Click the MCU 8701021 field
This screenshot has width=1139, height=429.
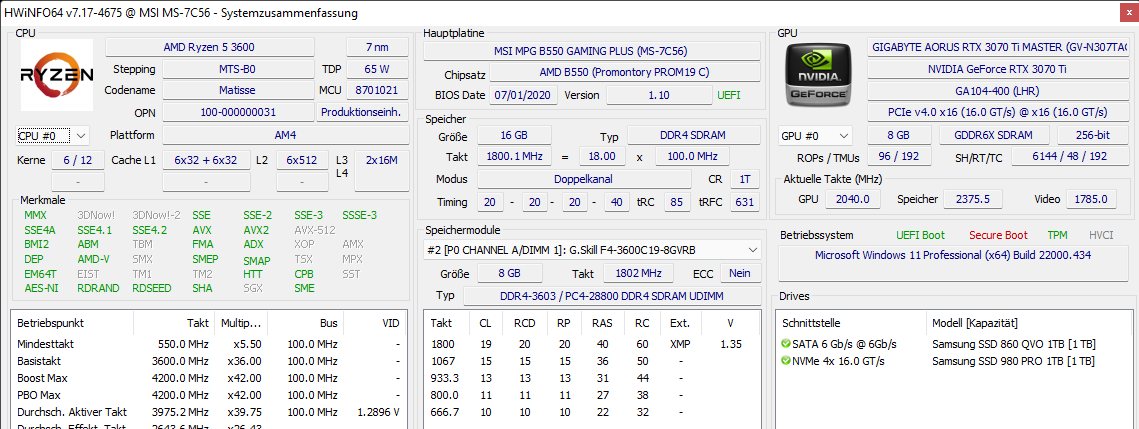[377, 91]
